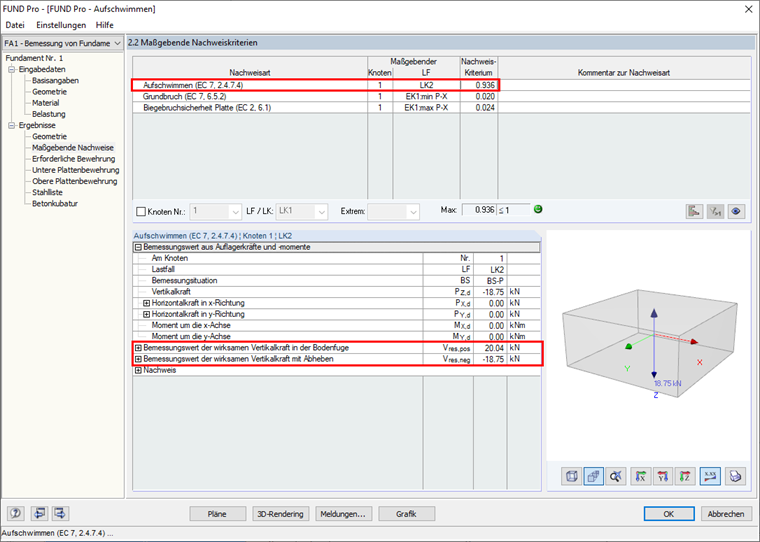Open the help icon at bottom left

tap(16, 513)
